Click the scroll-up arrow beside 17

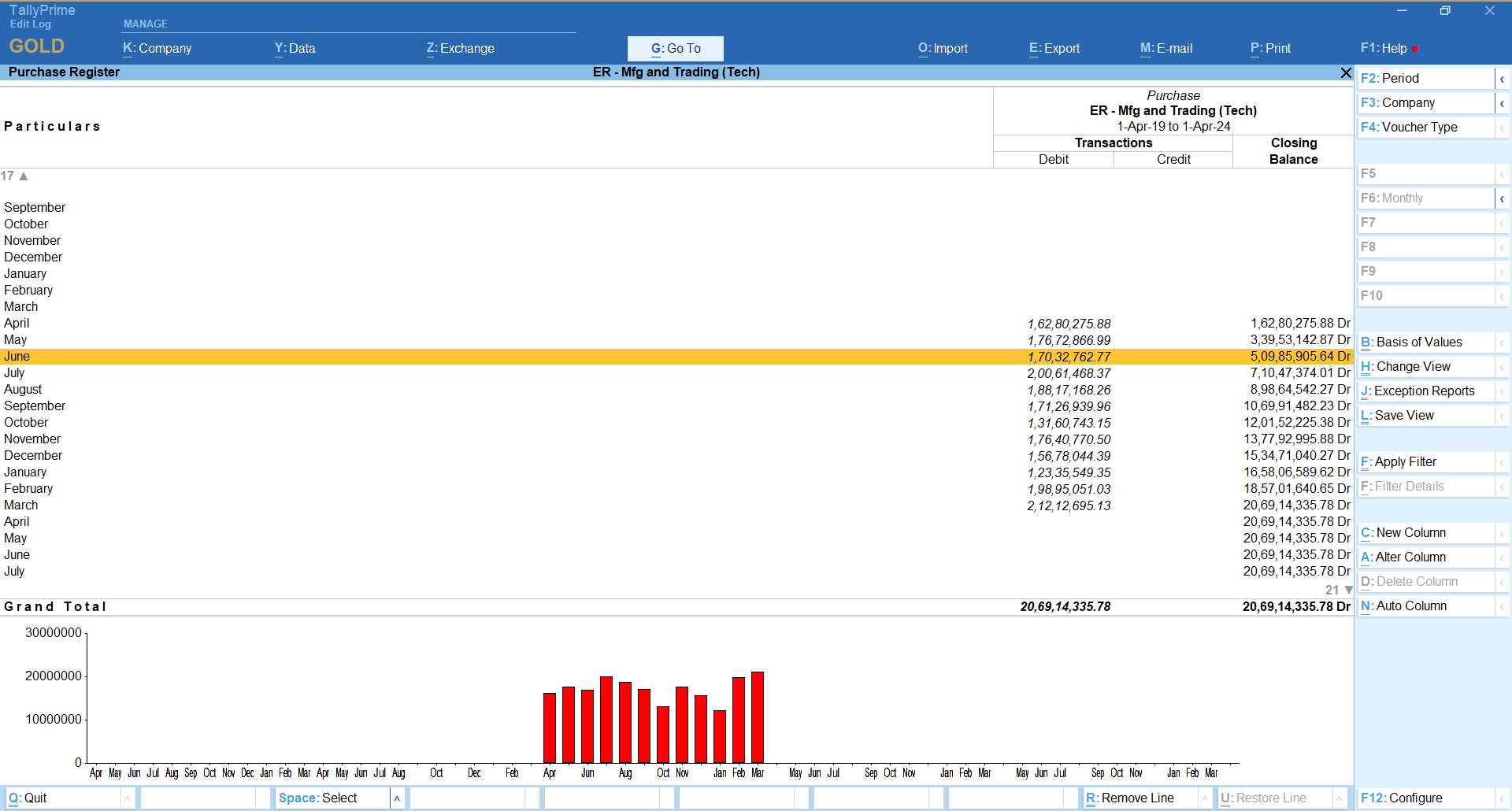(24, 176)
